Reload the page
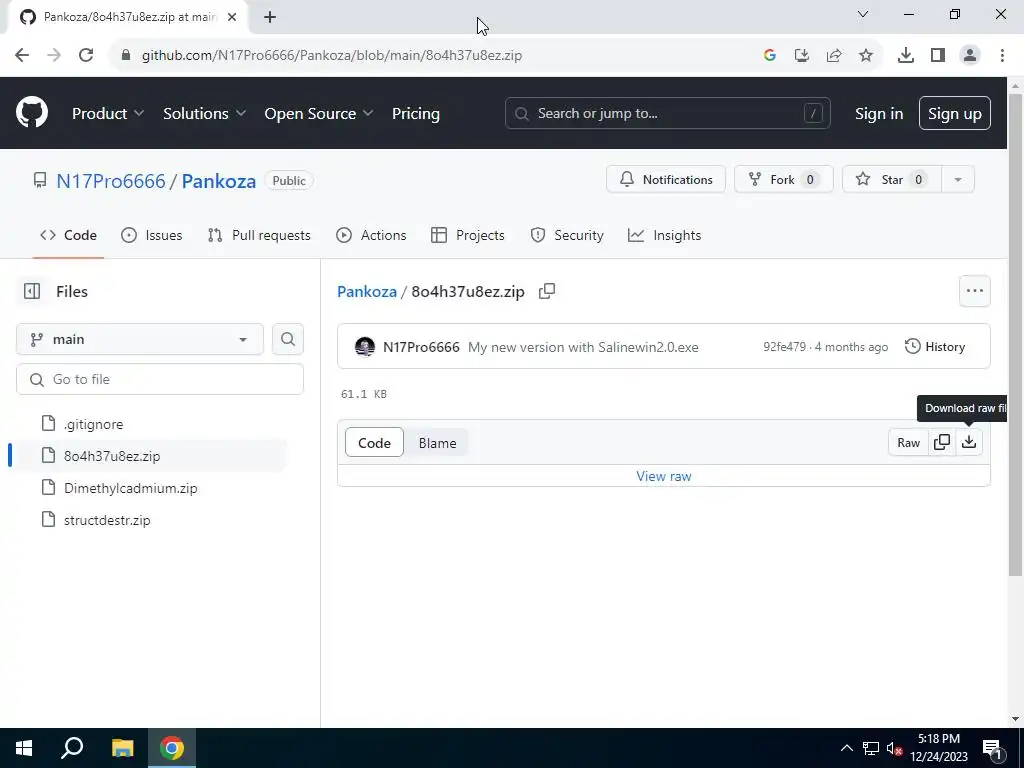Screen dimensions: 1024x768 tap(86, 55)
